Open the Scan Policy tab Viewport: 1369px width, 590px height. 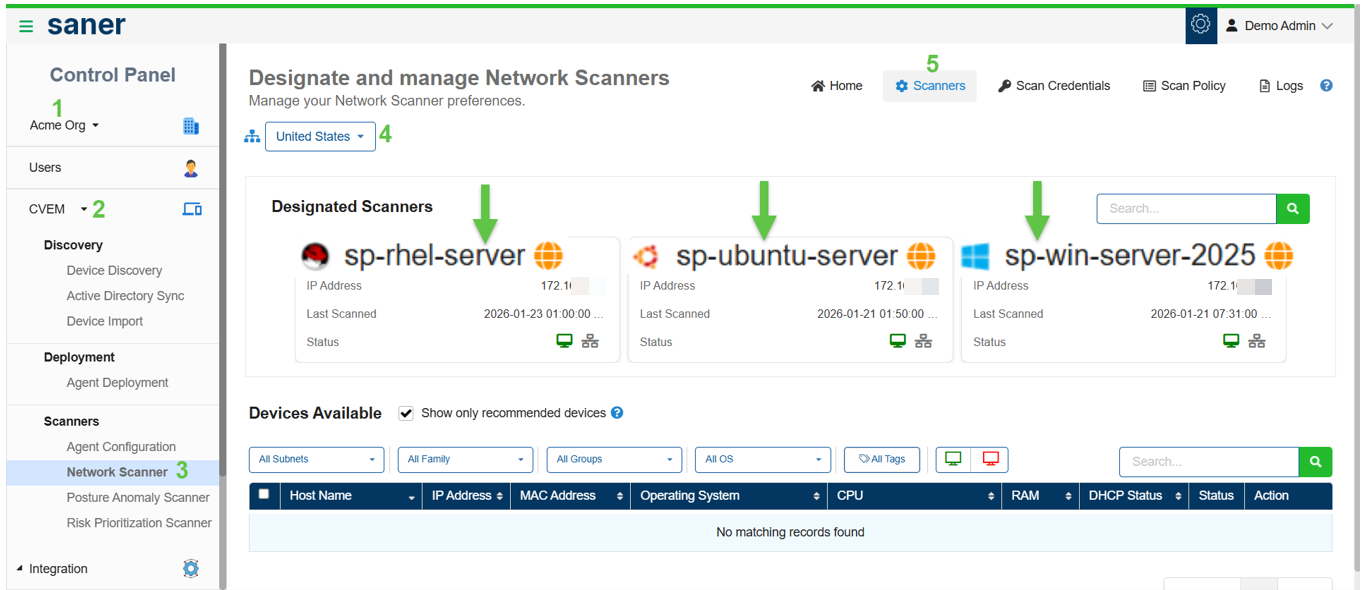1184,86
